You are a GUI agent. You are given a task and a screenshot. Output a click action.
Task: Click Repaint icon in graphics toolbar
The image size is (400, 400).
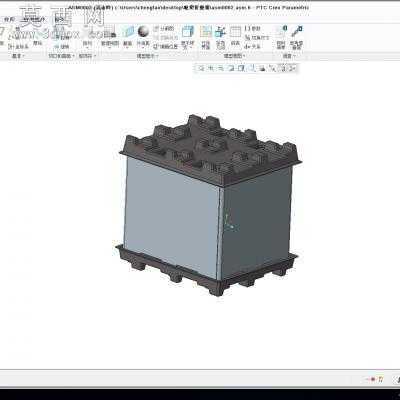coord(230,68)
